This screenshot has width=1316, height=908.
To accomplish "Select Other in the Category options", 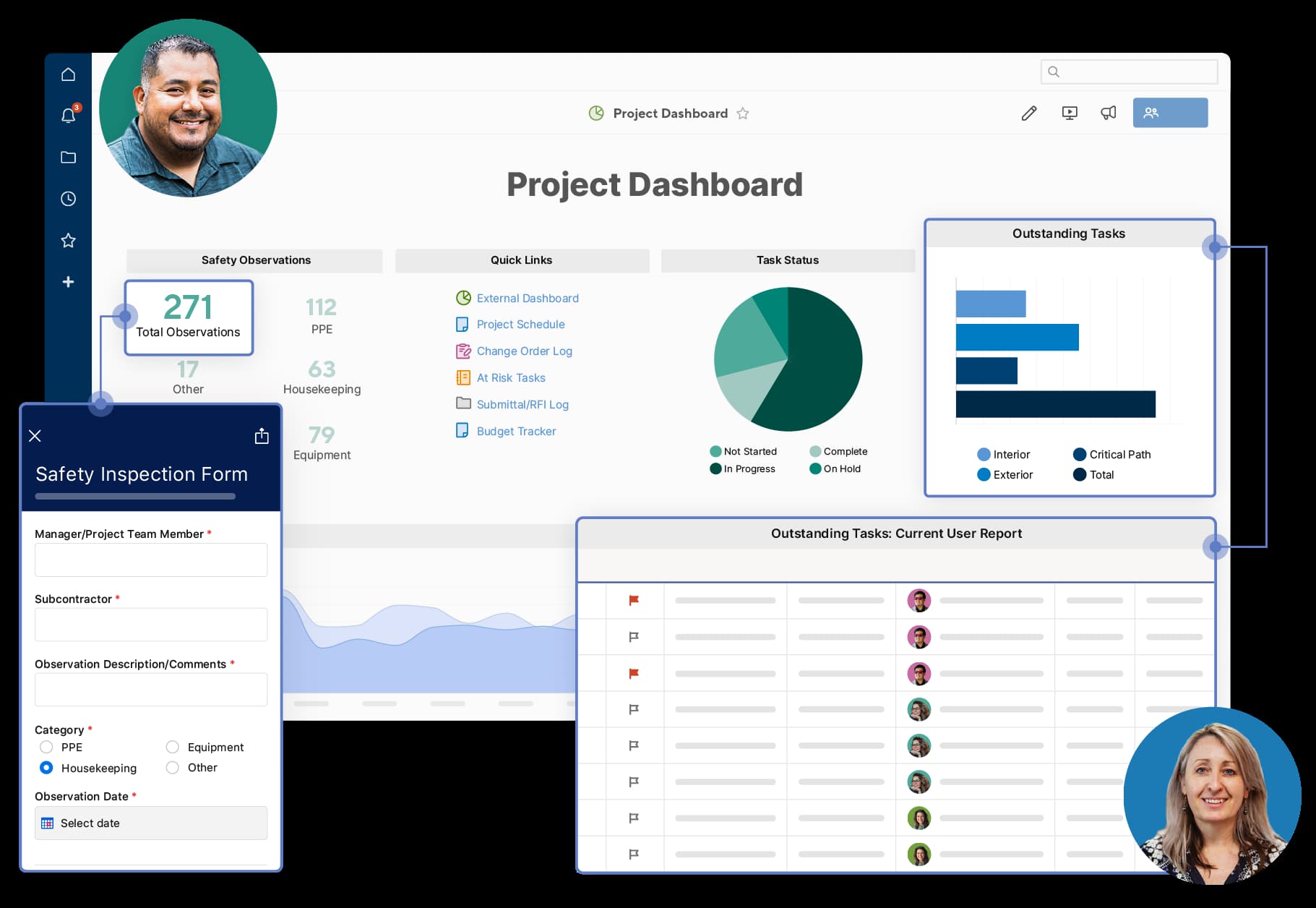I will pyautogui.click(x=172, y=768).
